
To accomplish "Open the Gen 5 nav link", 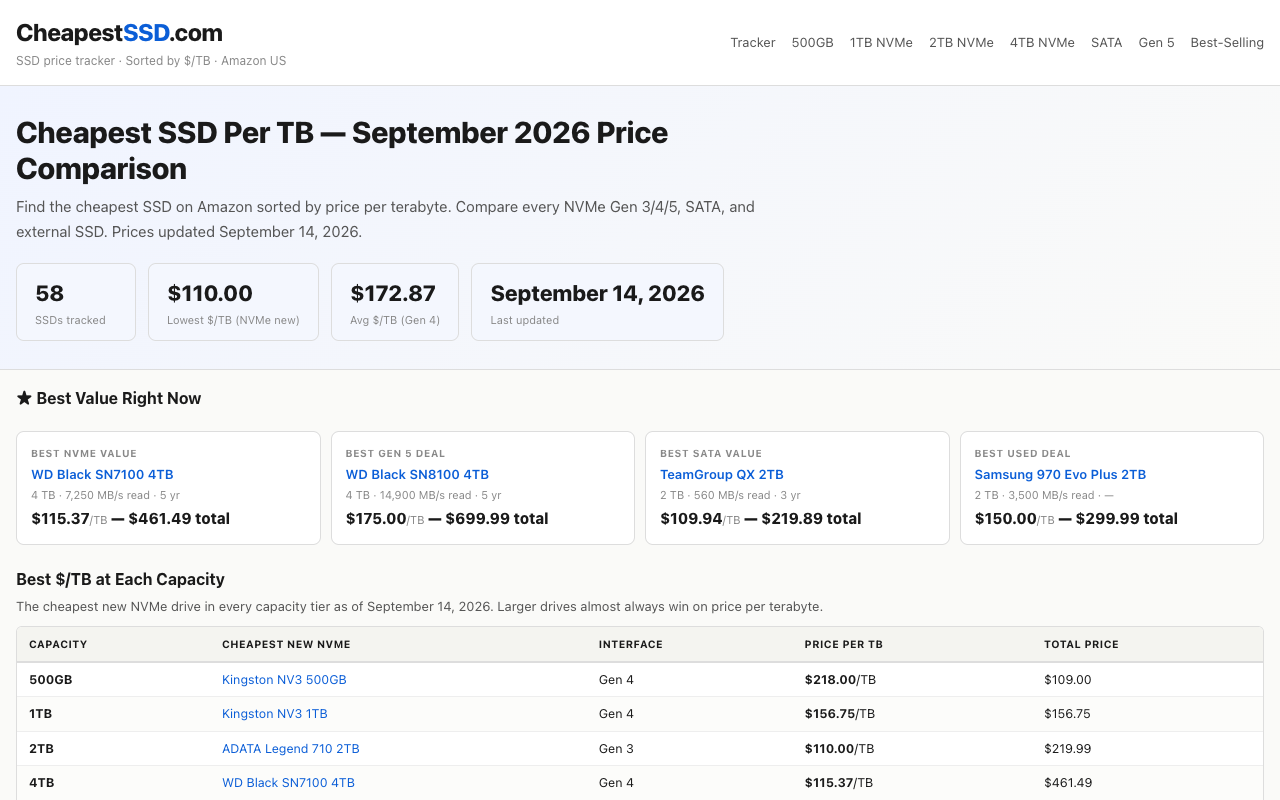I will [1156, 43].
